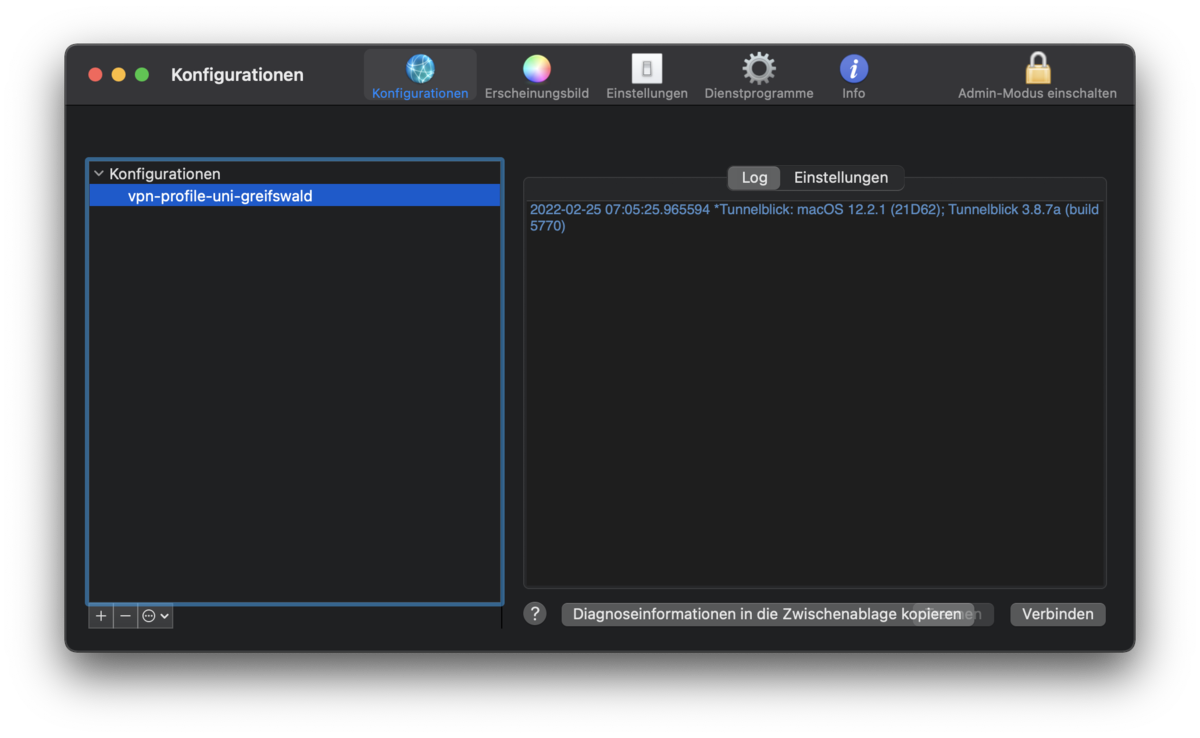This screenshot has height=738, width=1200.
Task: Click the Admin-Modus einschalten padlock
Action: 1037,69
